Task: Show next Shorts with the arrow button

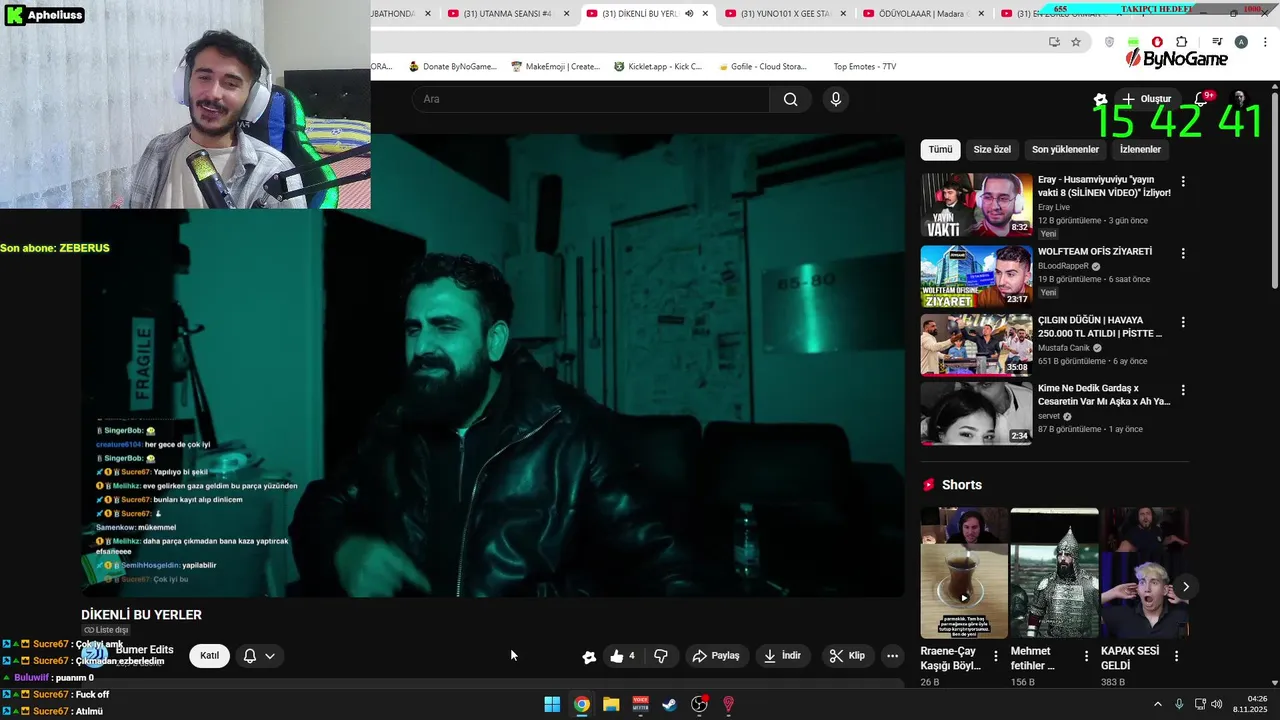Action: 1185,587
